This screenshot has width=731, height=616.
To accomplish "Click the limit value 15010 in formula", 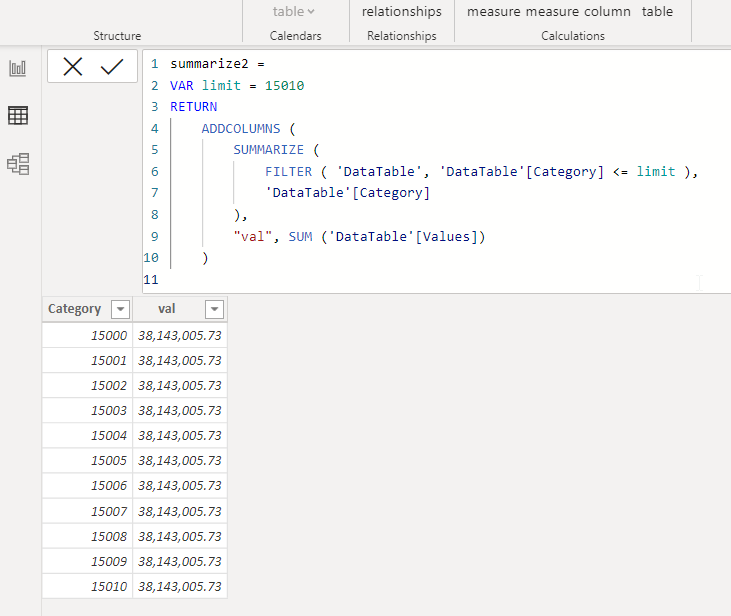I will 284,85.
